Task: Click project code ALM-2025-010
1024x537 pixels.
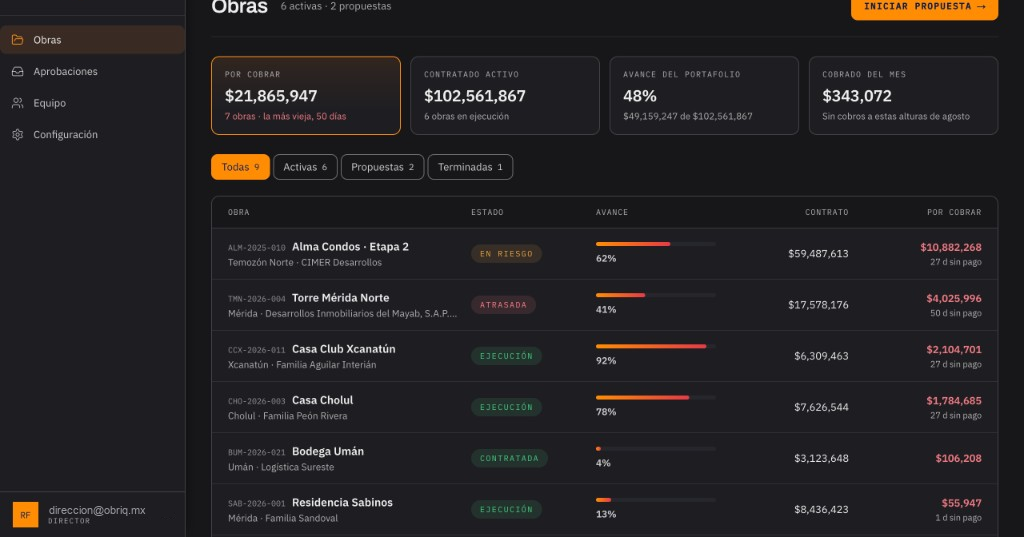Action: point(257,248)
